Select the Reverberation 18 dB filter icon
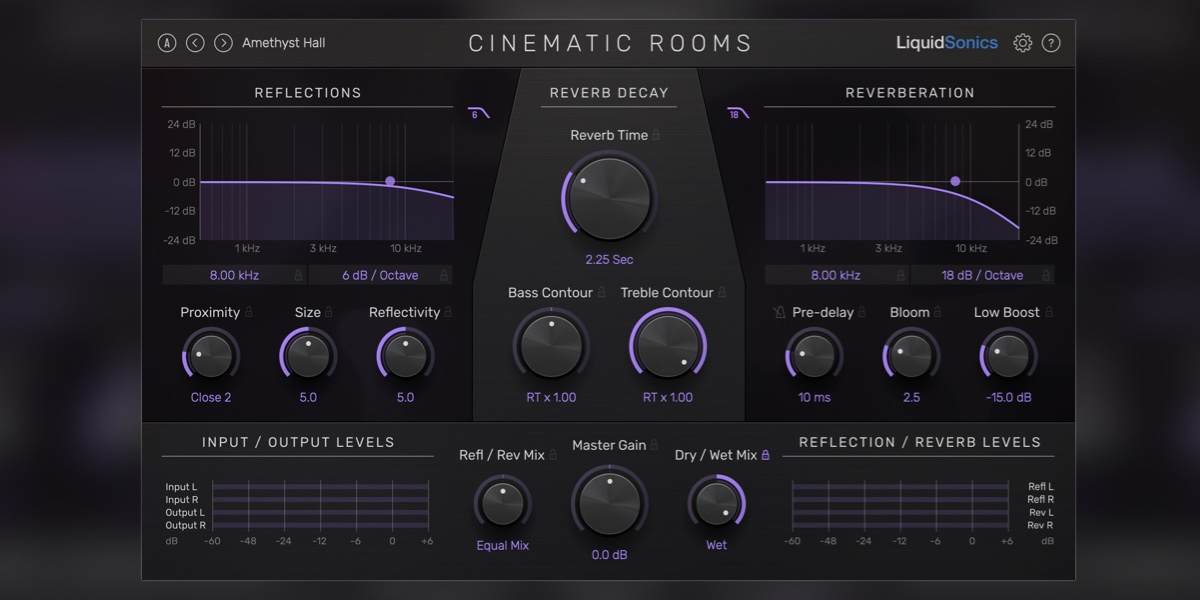The height and width of the screenshot is (600, 1200). (x=738, y=113)
